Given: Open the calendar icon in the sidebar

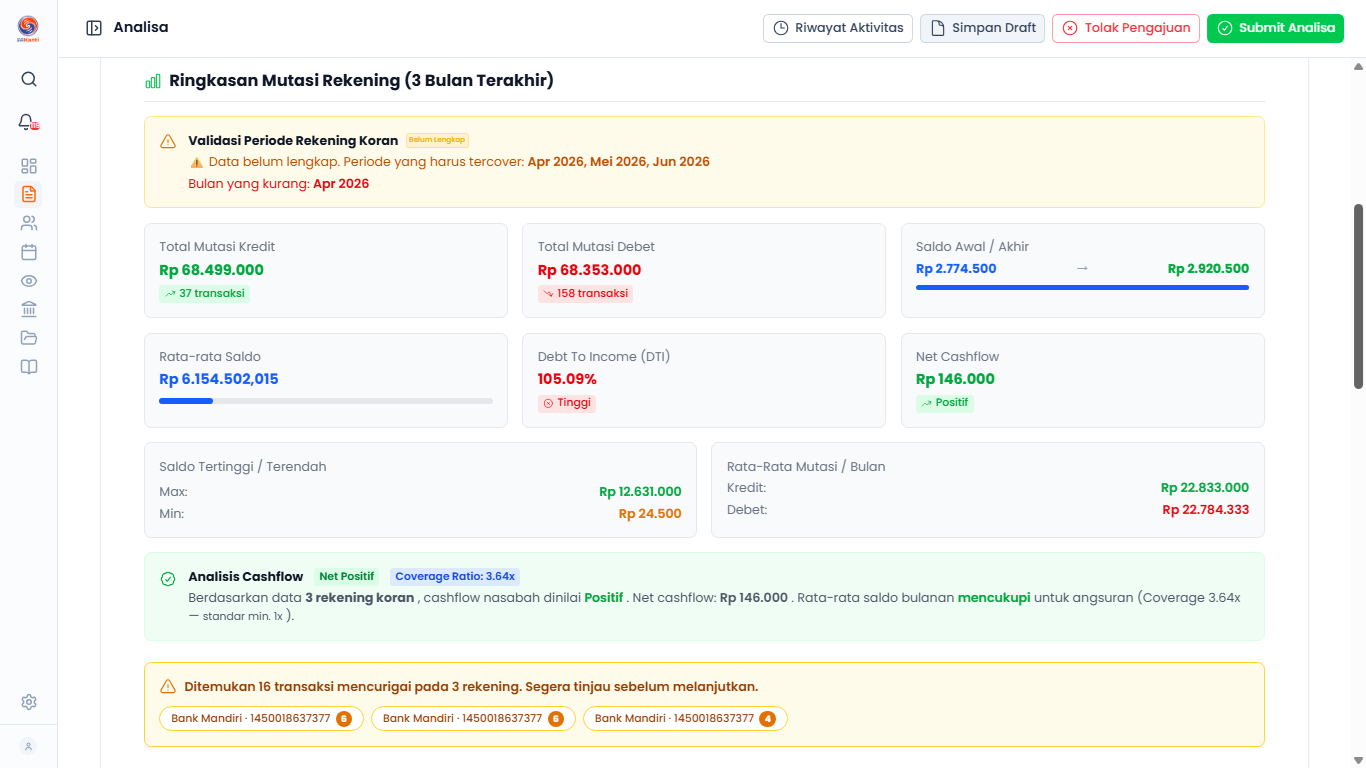Looking at the screenshot, I should click(29, 252).
